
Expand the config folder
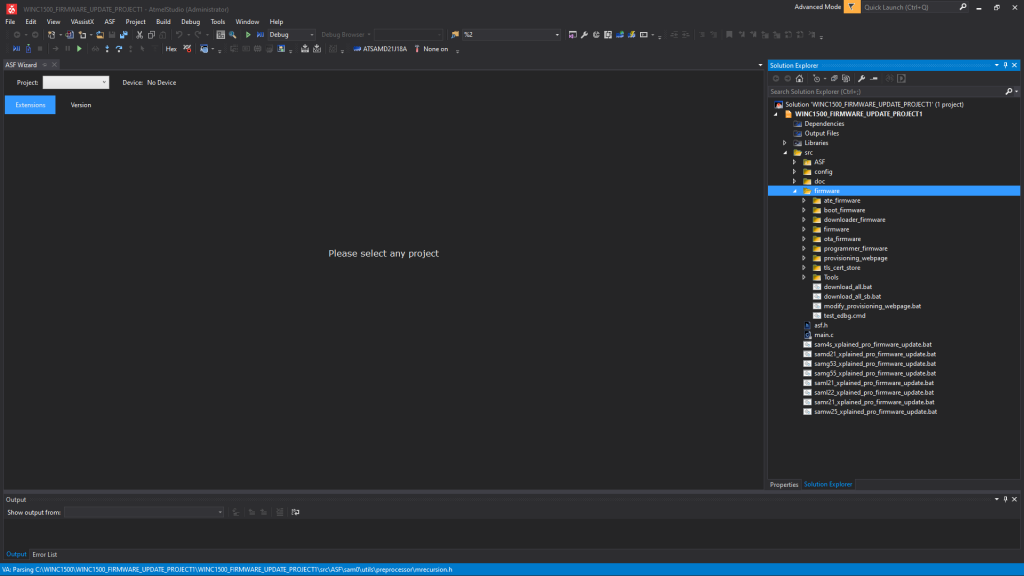coord(795,172)
